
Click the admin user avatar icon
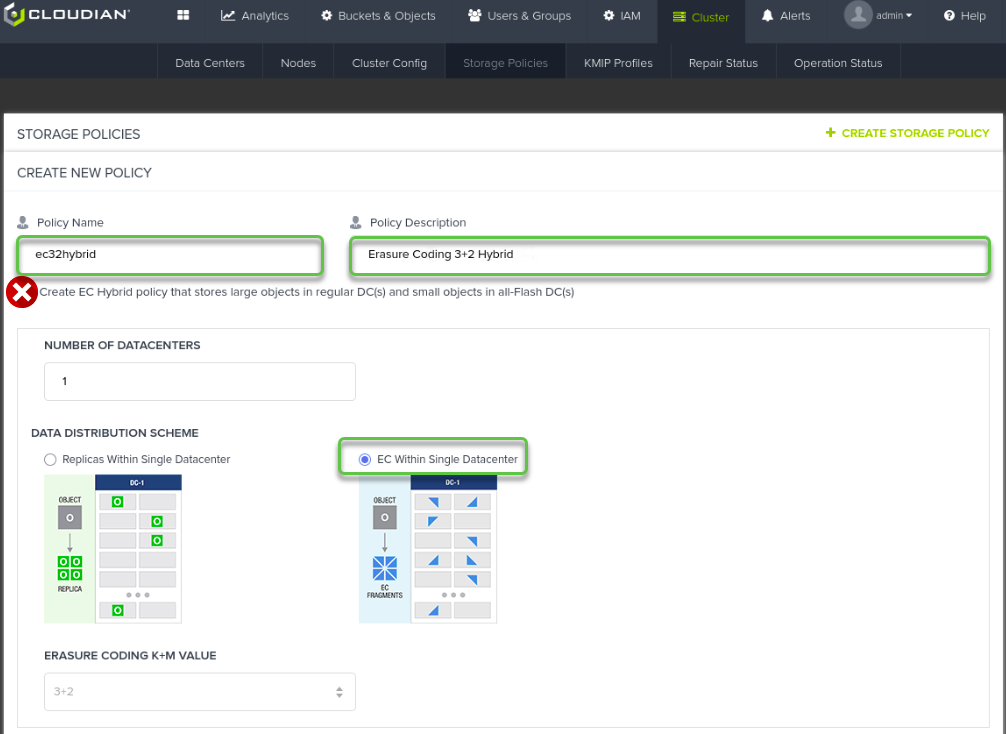[x=858, y=15]
